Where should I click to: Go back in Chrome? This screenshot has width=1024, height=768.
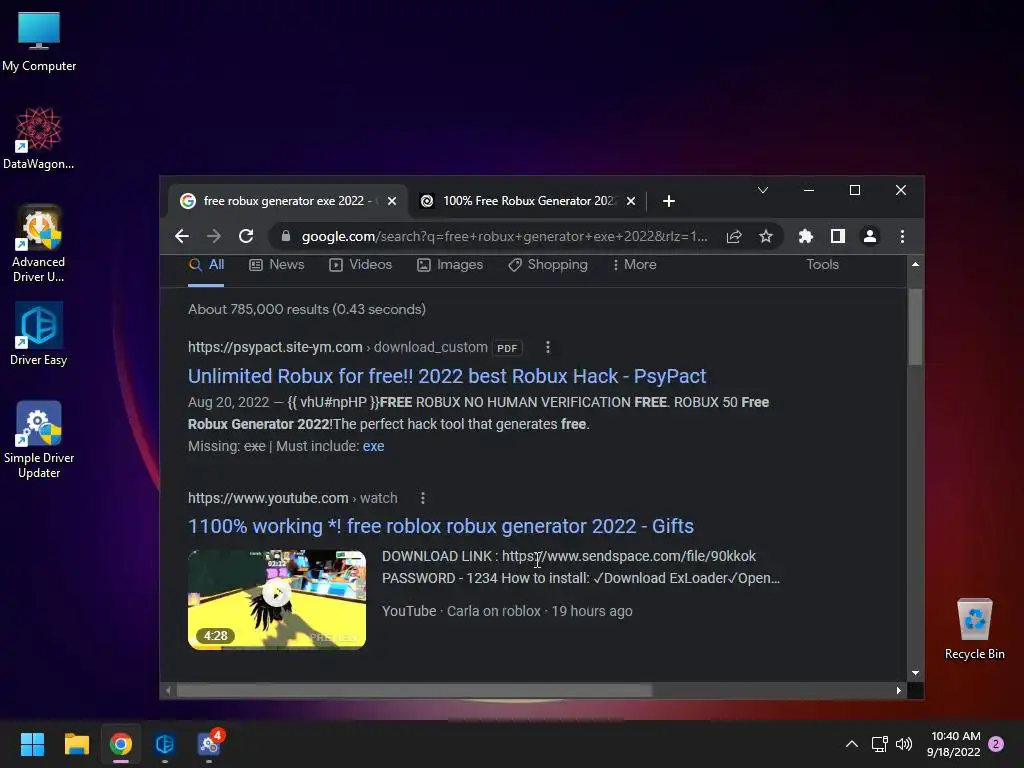pos(182,236)
